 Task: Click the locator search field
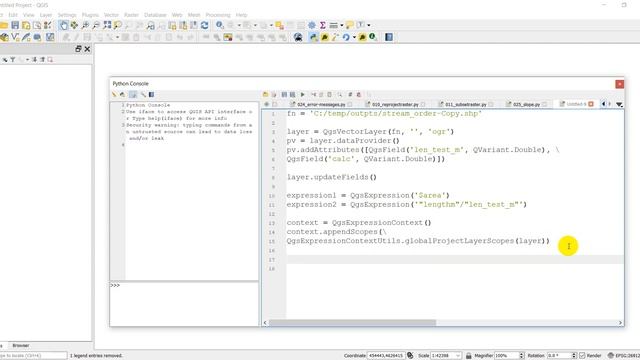33,356
